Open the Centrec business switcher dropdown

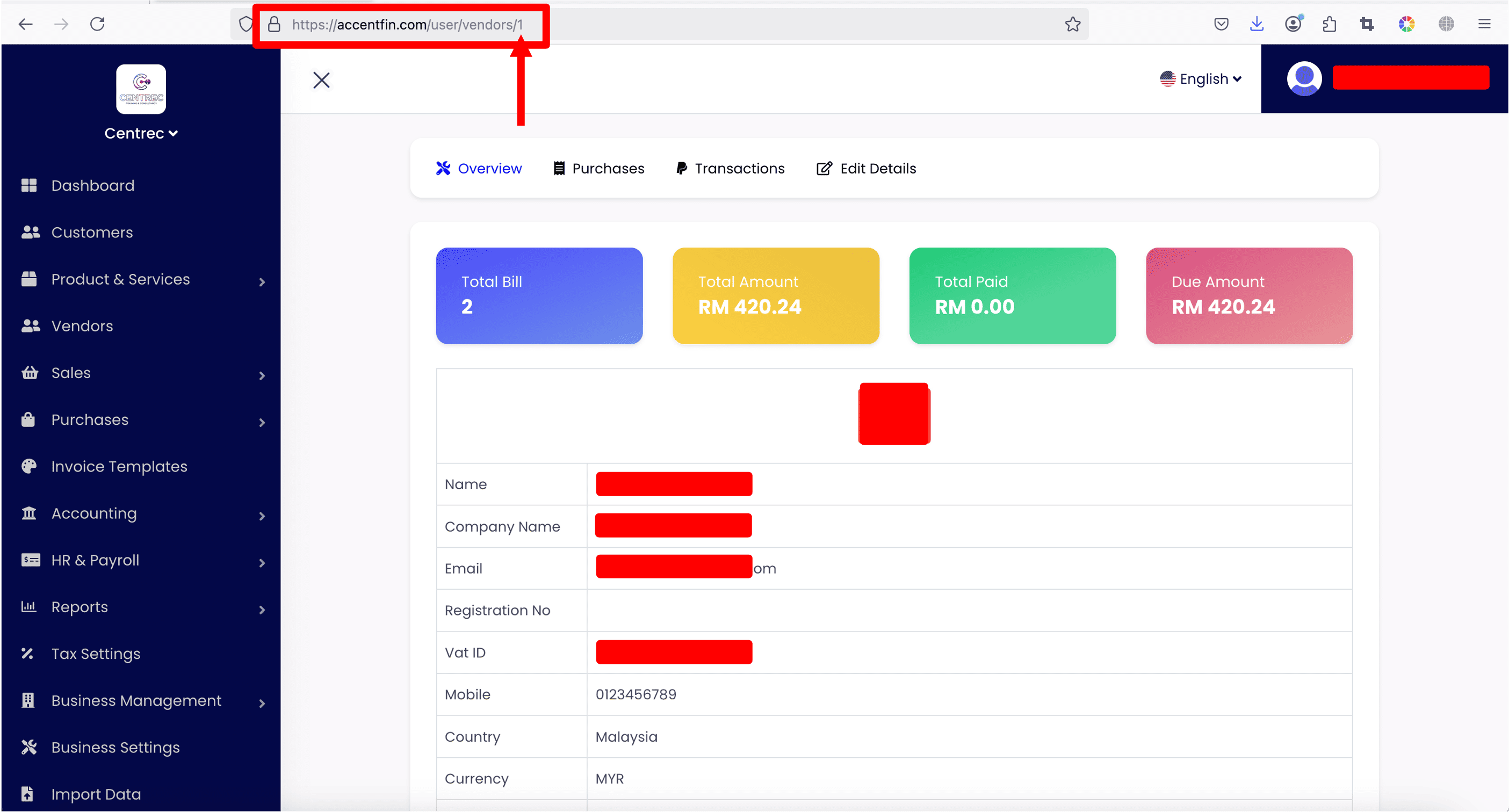pyautogui.click(x=141, y=134)
